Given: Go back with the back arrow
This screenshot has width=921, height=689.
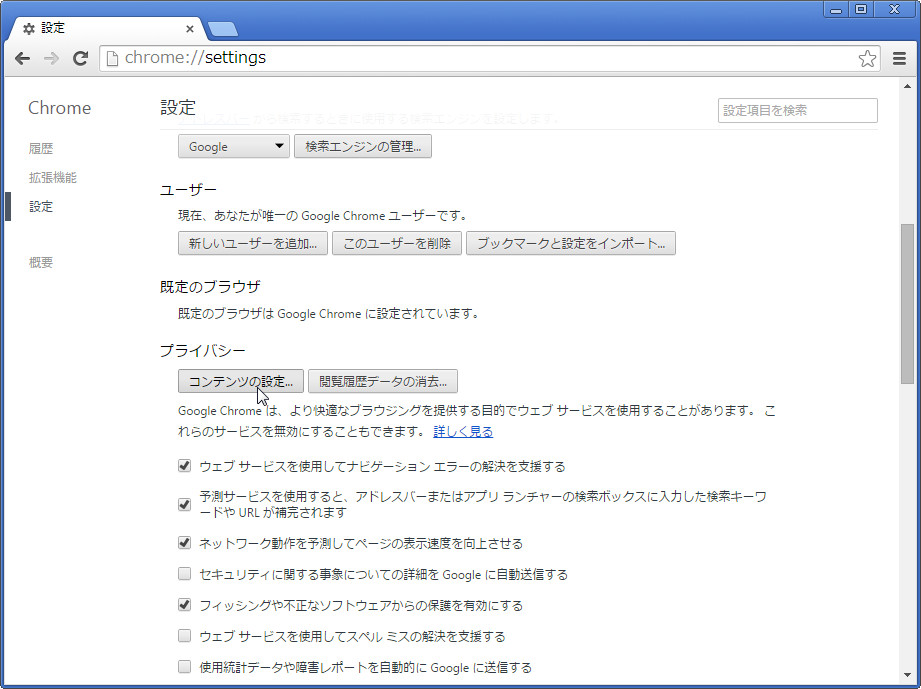Looking at the screenshot, I should point(22,58).
